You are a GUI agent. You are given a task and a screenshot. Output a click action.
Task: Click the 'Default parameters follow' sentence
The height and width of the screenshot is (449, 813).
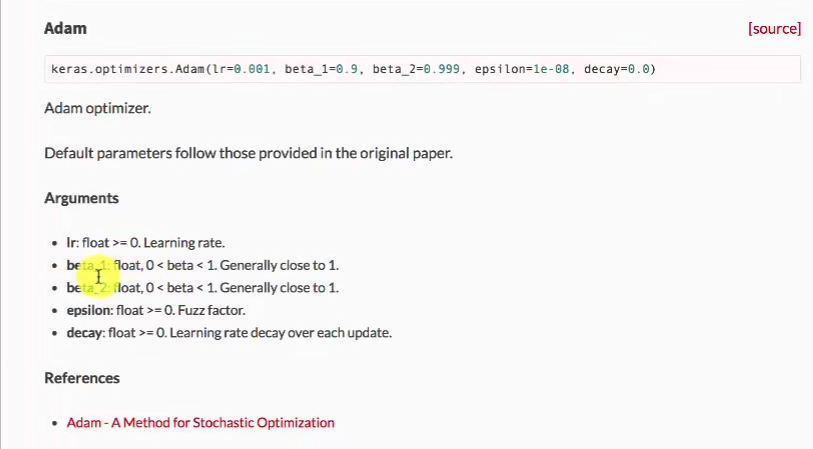(249, 153)
